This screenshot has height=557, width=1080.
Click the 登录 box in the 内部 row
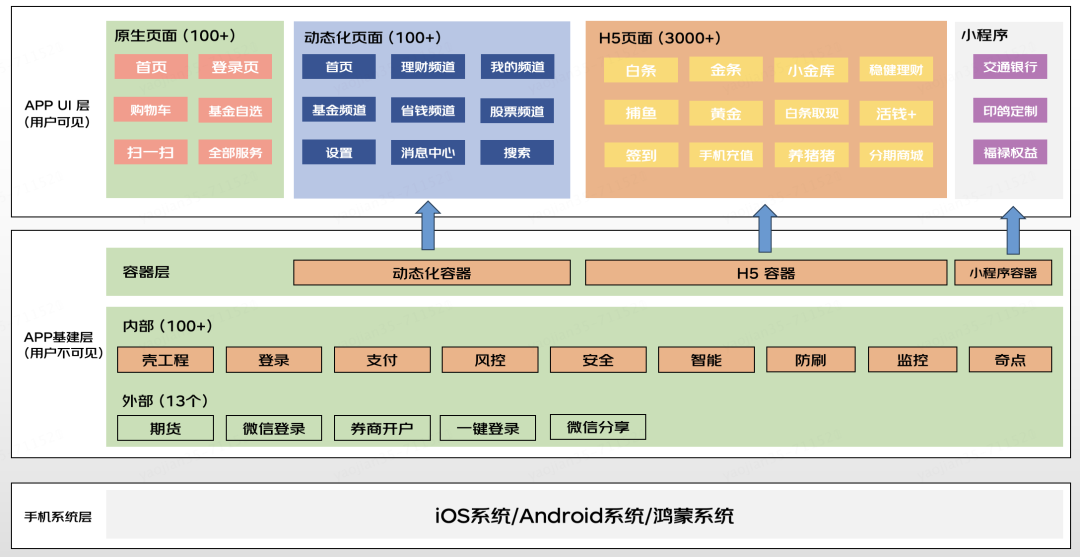pos(273,359)
